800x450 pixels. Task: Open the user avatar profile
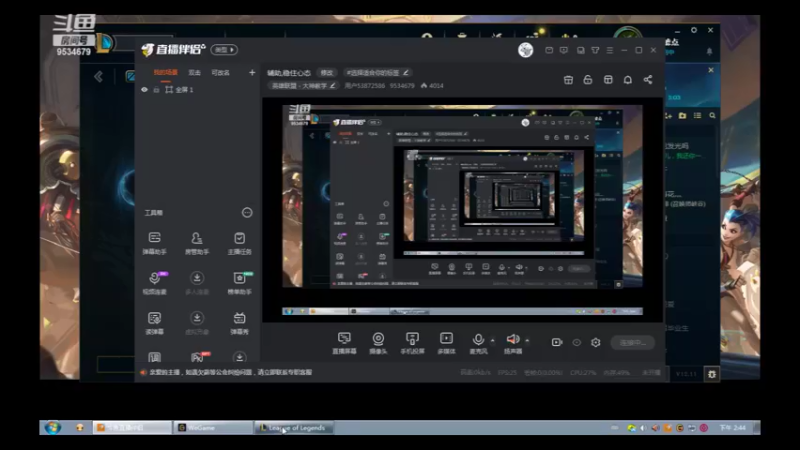(x=526, y=50)
